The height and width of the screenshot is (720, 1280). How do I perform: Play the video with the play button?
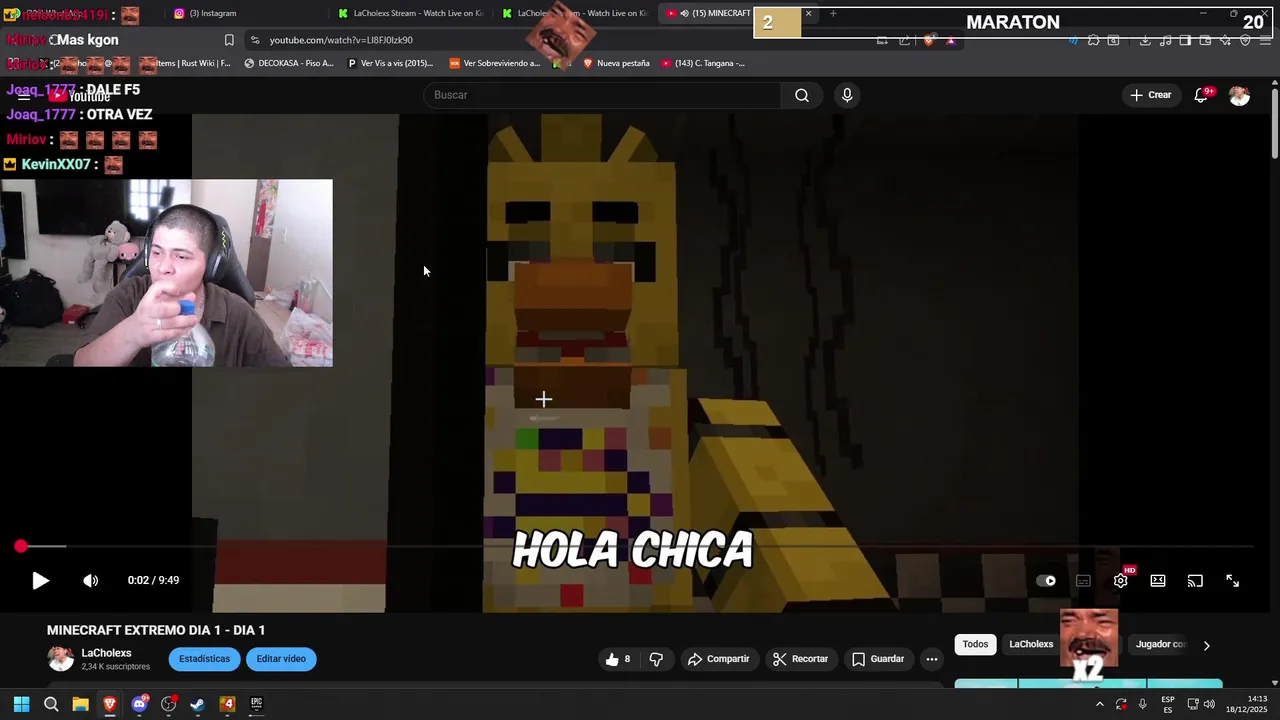(x=40, y=580)
